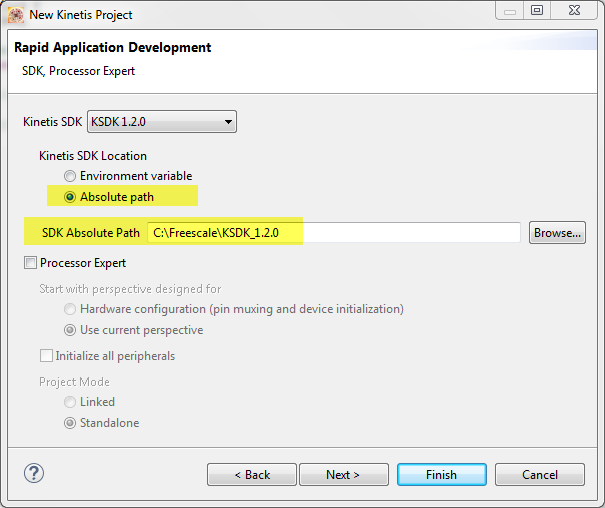The height and width of the screenshot is (508, 605).
Task: Select Standalone project mode
Action: (x=70, y=423)
